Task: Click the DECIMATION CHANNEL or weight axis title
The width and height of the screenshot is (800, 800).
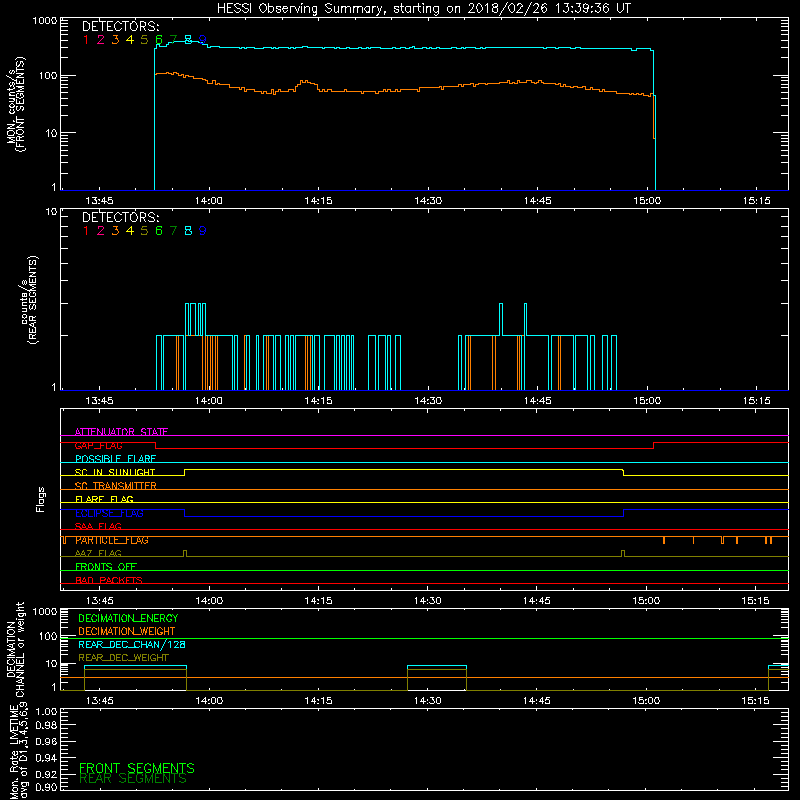Action: [x=15, y=649]
